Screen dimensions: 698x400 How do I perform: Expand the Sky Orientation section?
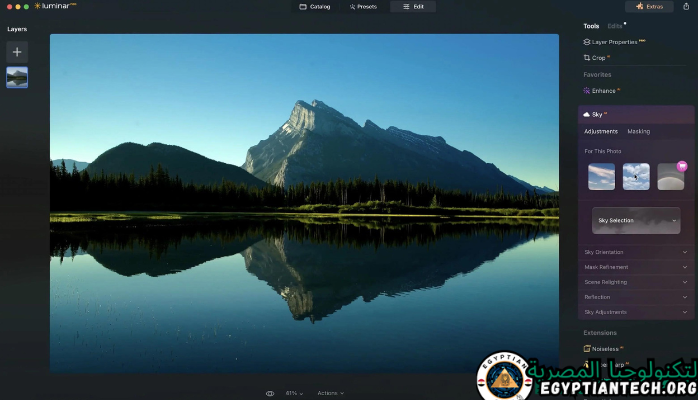[635, 252]
